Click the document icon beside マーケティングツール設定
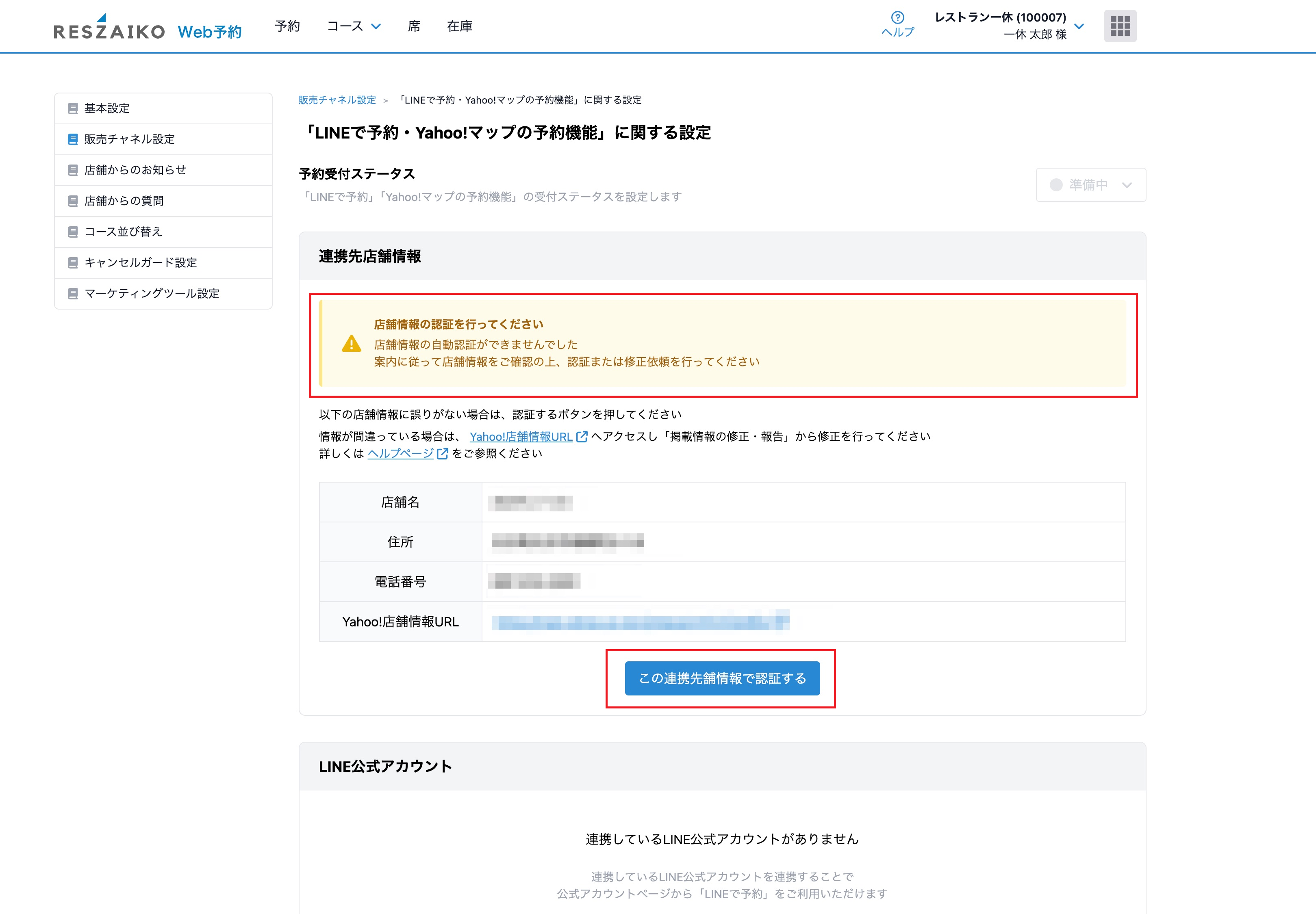Viewport: 1316px width, 914px height. [72, 293]
